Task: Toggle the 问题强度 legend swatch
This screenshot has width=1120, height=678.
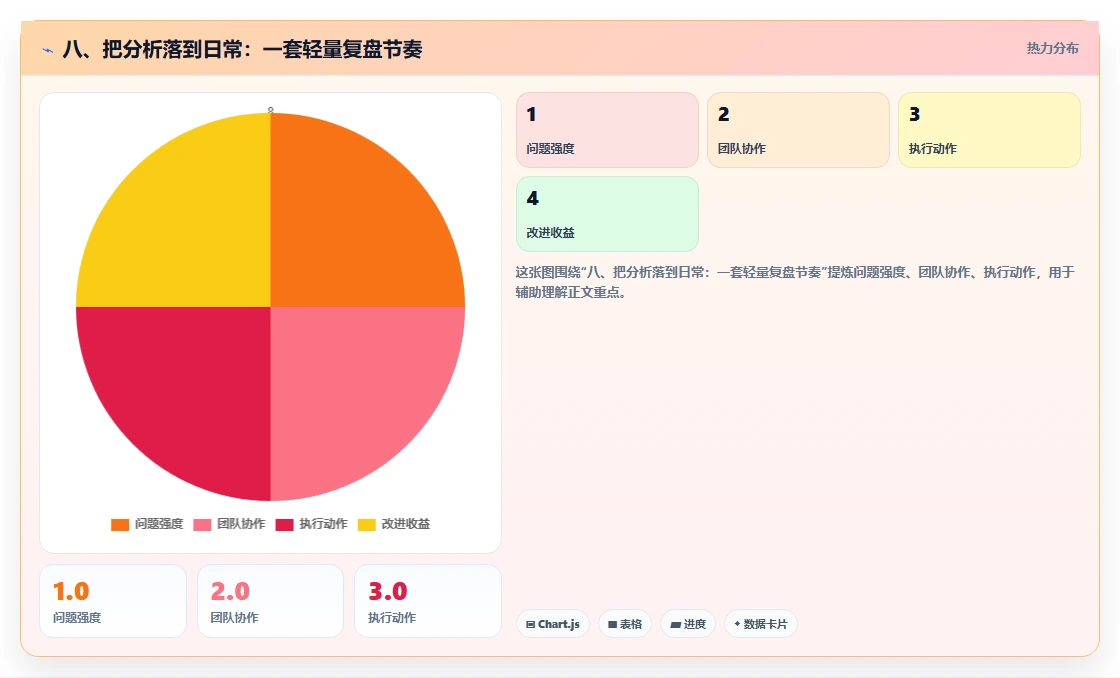Action: [x=120, y=524]
